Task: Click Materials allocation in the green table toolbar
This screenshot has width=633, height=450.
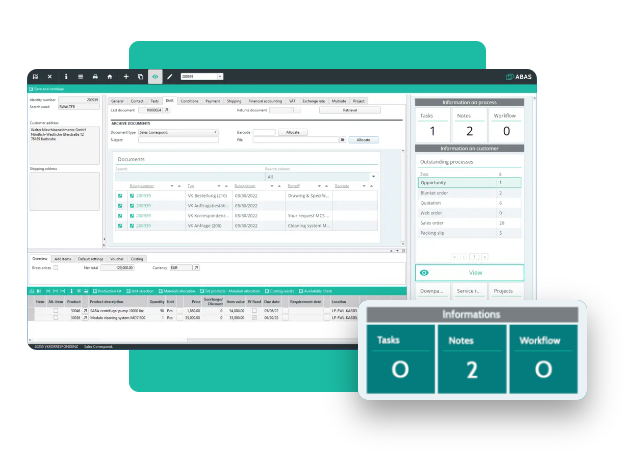Action: [177, 291]
